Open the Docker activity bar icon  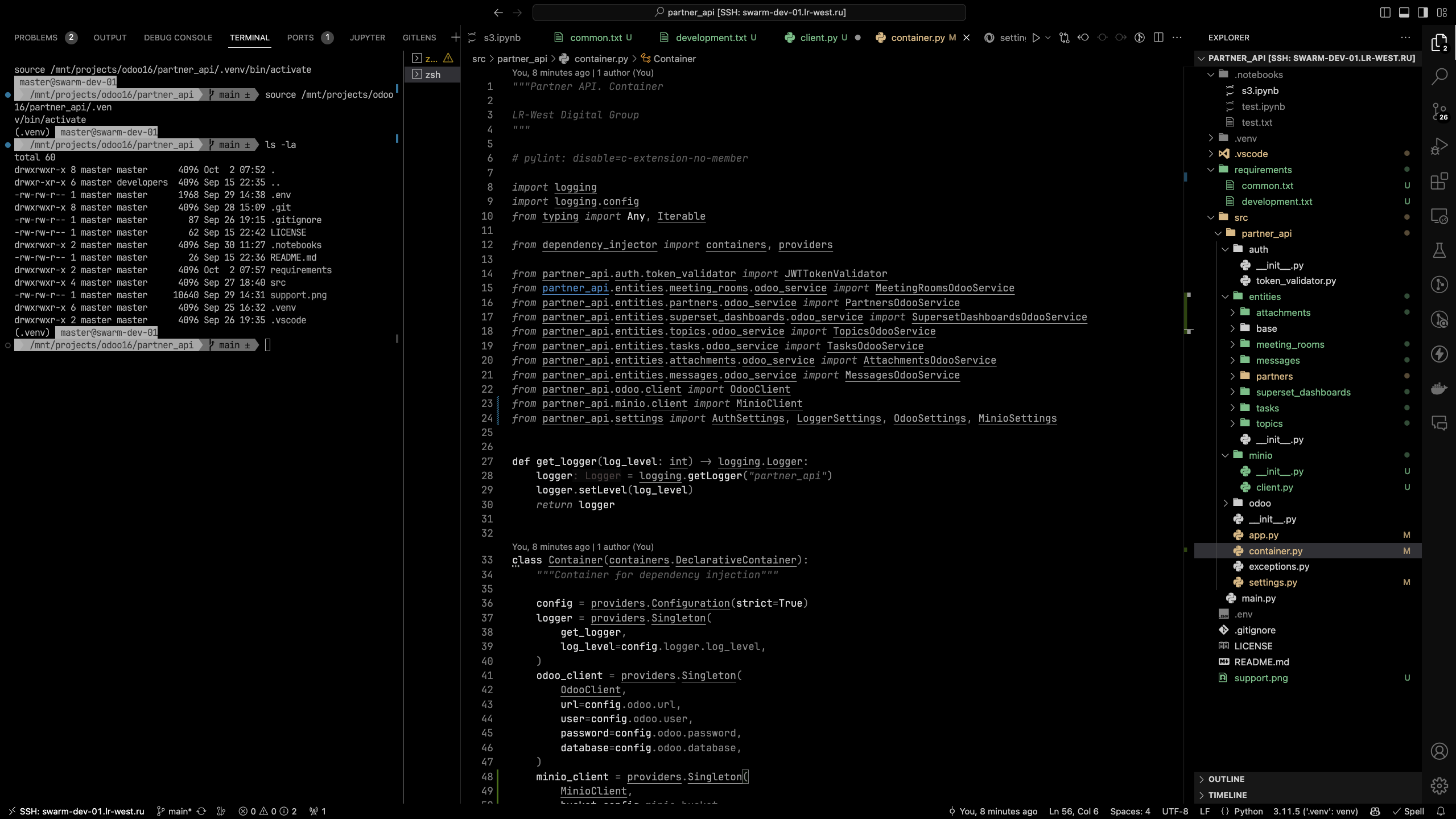pyautogui.click(x=1439, y=389)
